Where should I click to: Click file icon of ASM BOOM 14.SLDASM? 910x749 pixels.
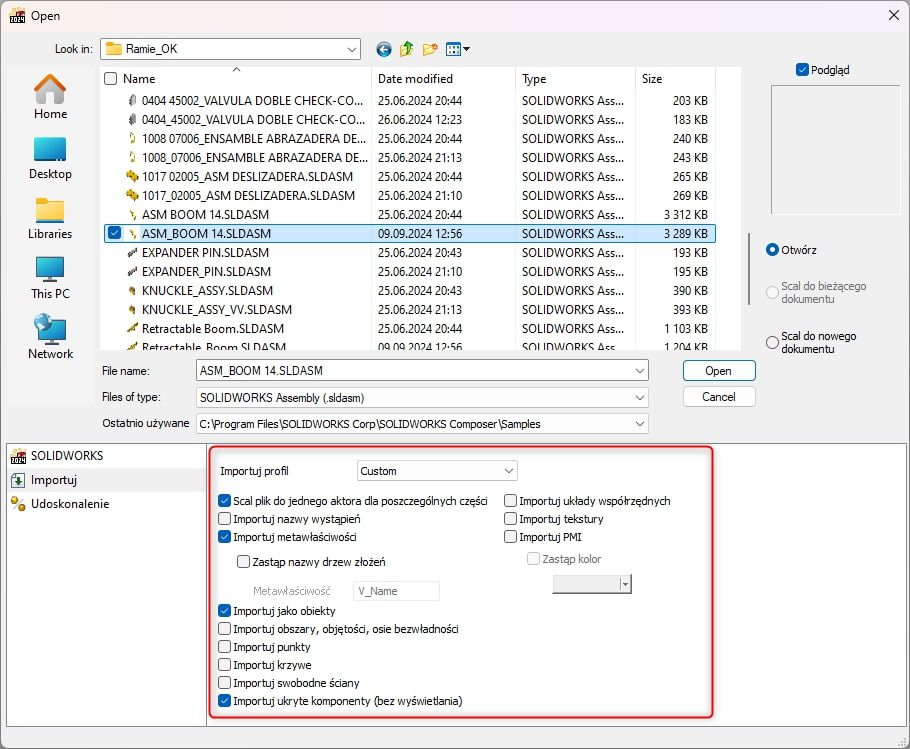tap(132, 215)
